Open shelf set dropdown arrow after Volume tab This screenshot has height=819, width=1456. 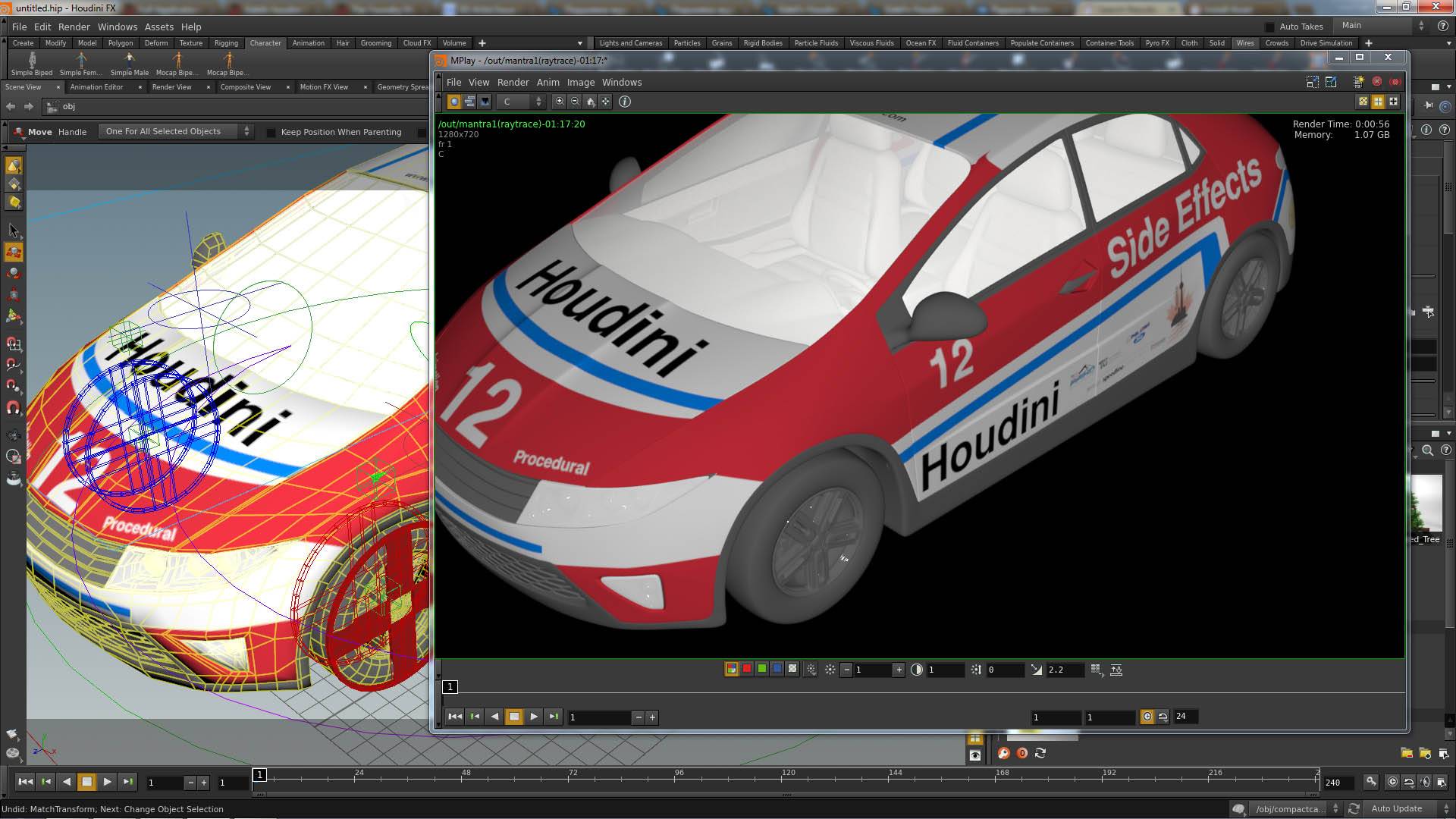coord(580,43)
